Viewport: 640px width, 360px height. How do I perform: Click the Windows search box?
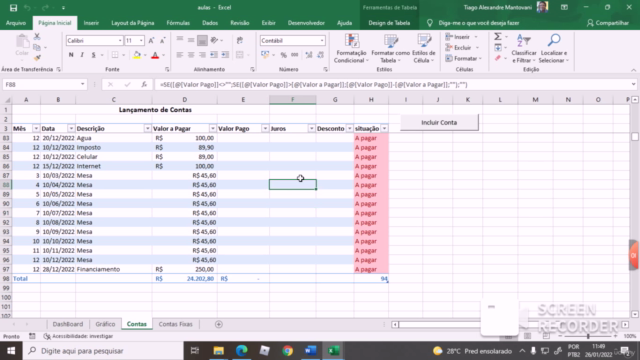click(103, 351)
